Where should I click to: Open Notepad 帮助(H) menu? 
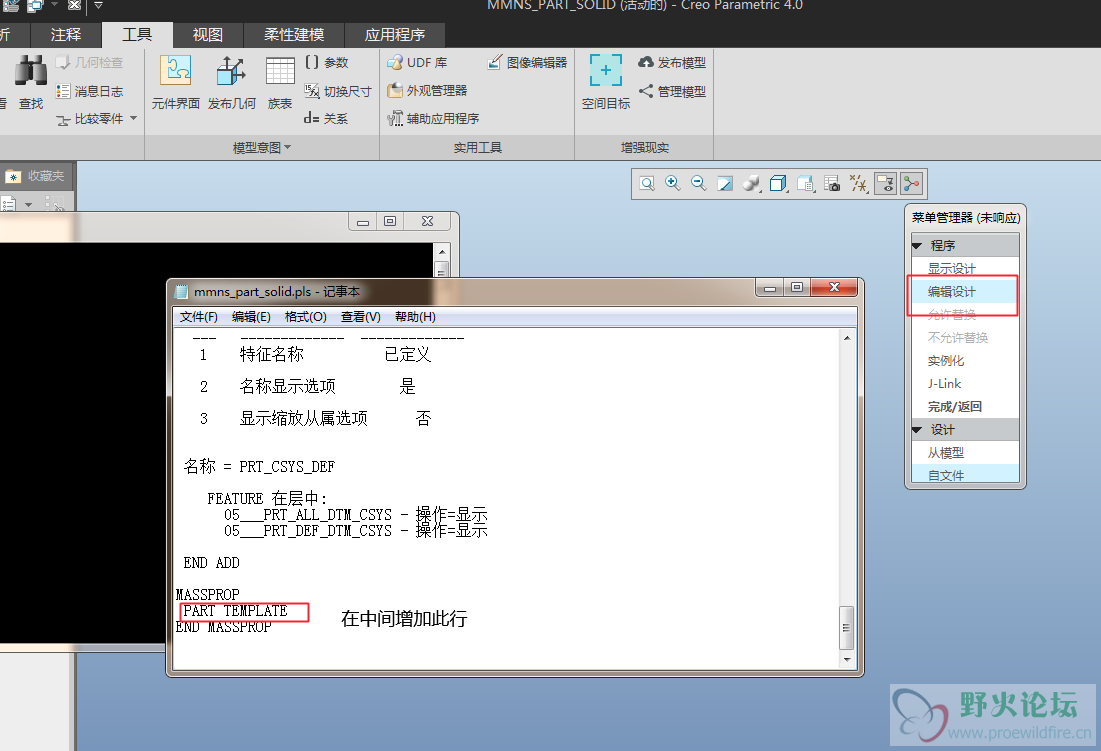coord(415,317)
